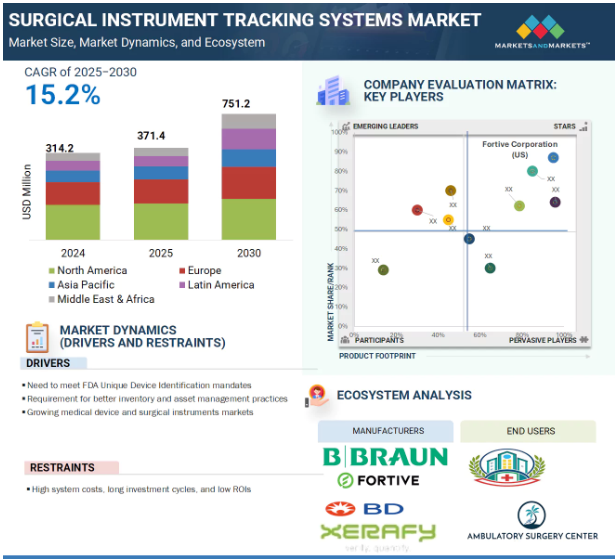Click the hospital building end user icon

[507, 467]
